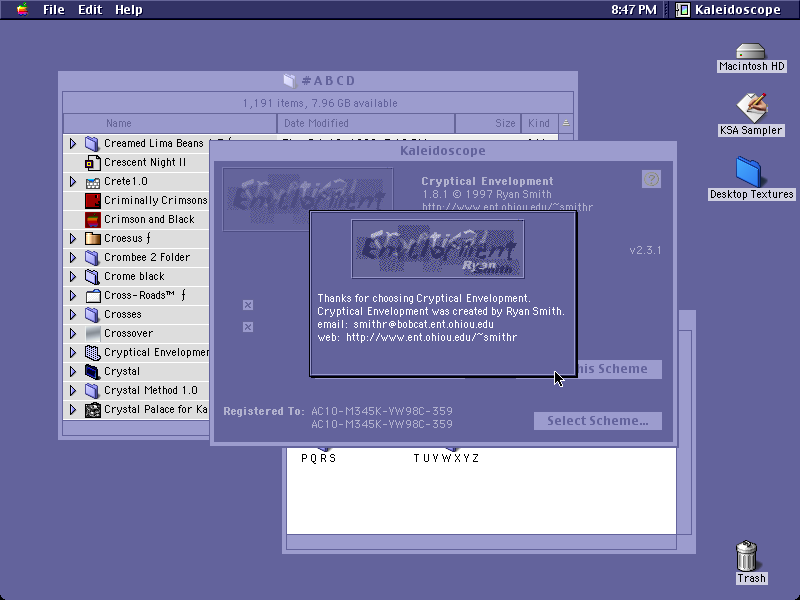
Task: Select the Crystal Palace folder icon
Action: click(92, 410)
